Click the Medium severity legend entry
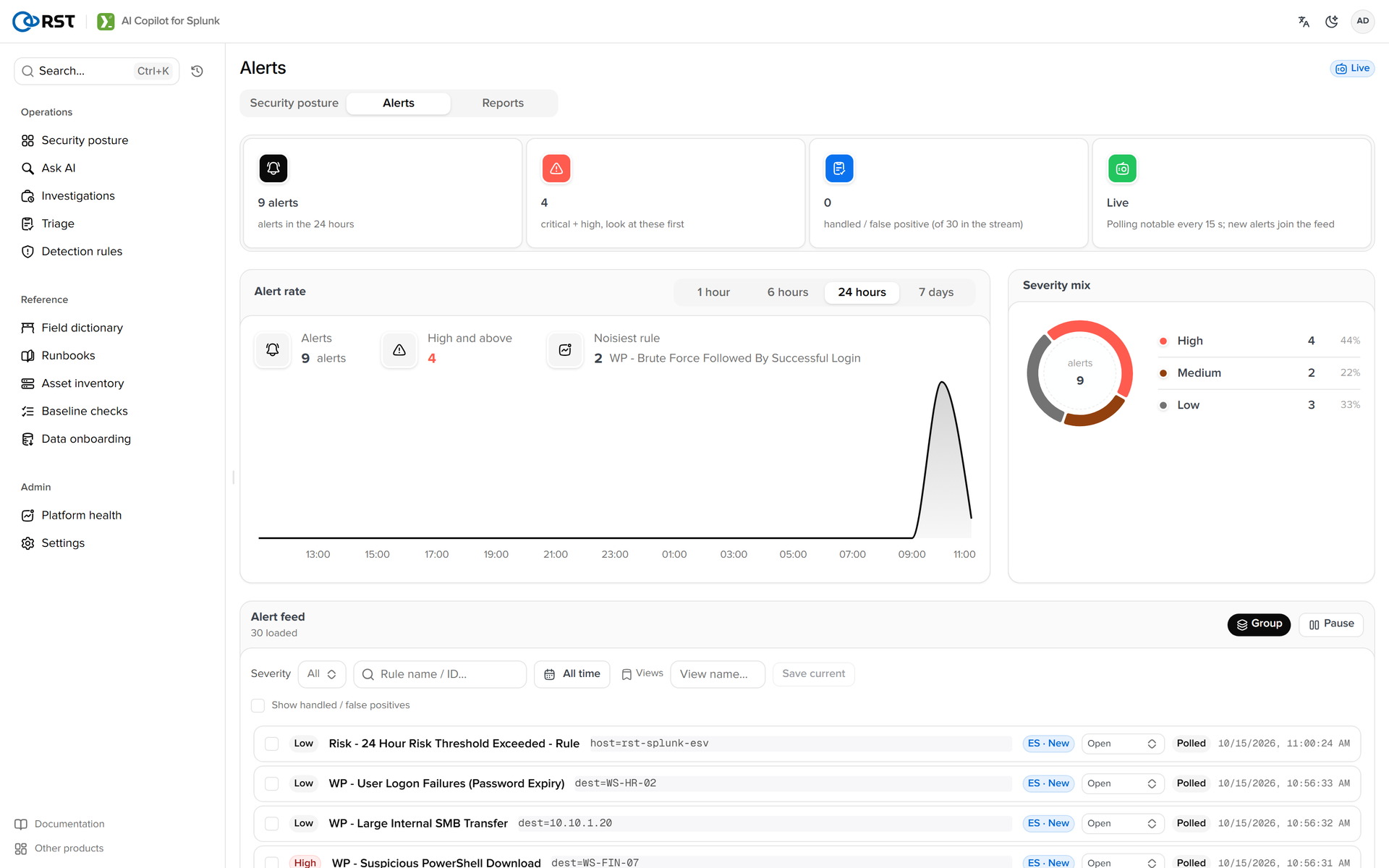The height and width of the screenshot is (868, 1389). tap(1259, 373)
